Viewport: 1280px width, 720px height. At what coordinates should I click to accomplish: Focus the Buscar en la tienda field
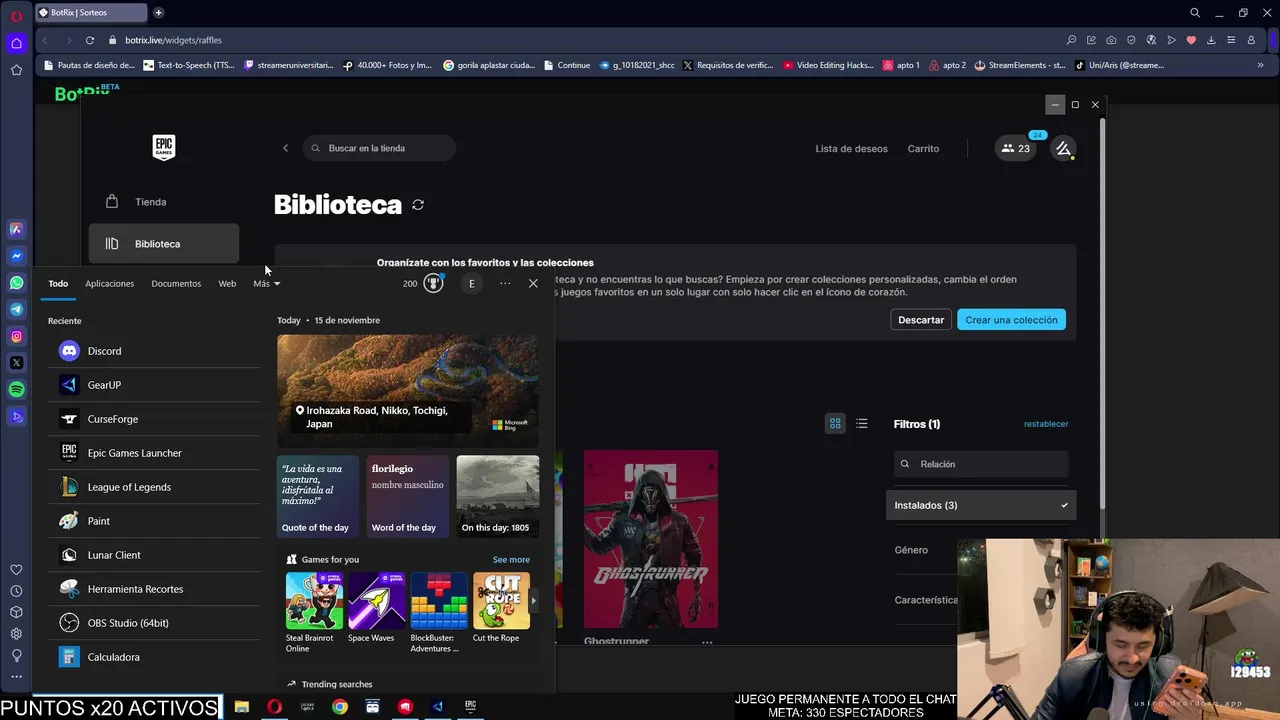click(x=379, y=148)
